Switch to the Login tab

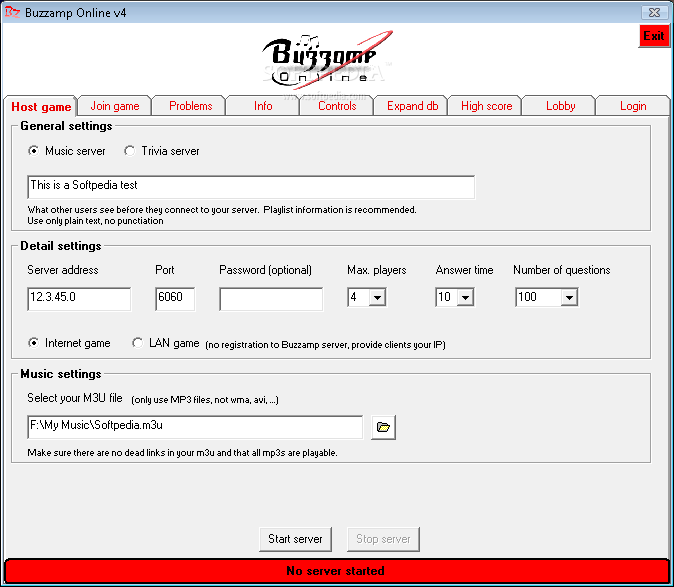(x=633, y=106)
